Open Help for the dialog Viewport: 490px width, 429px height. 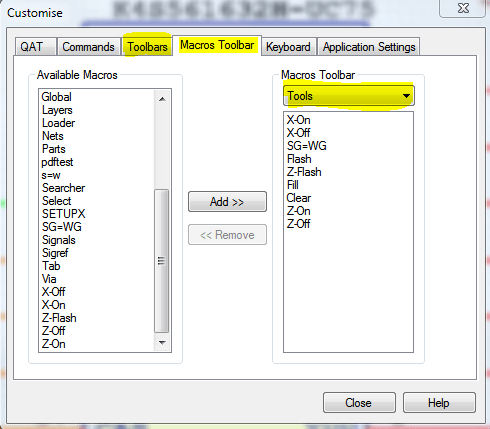[439, 403]
